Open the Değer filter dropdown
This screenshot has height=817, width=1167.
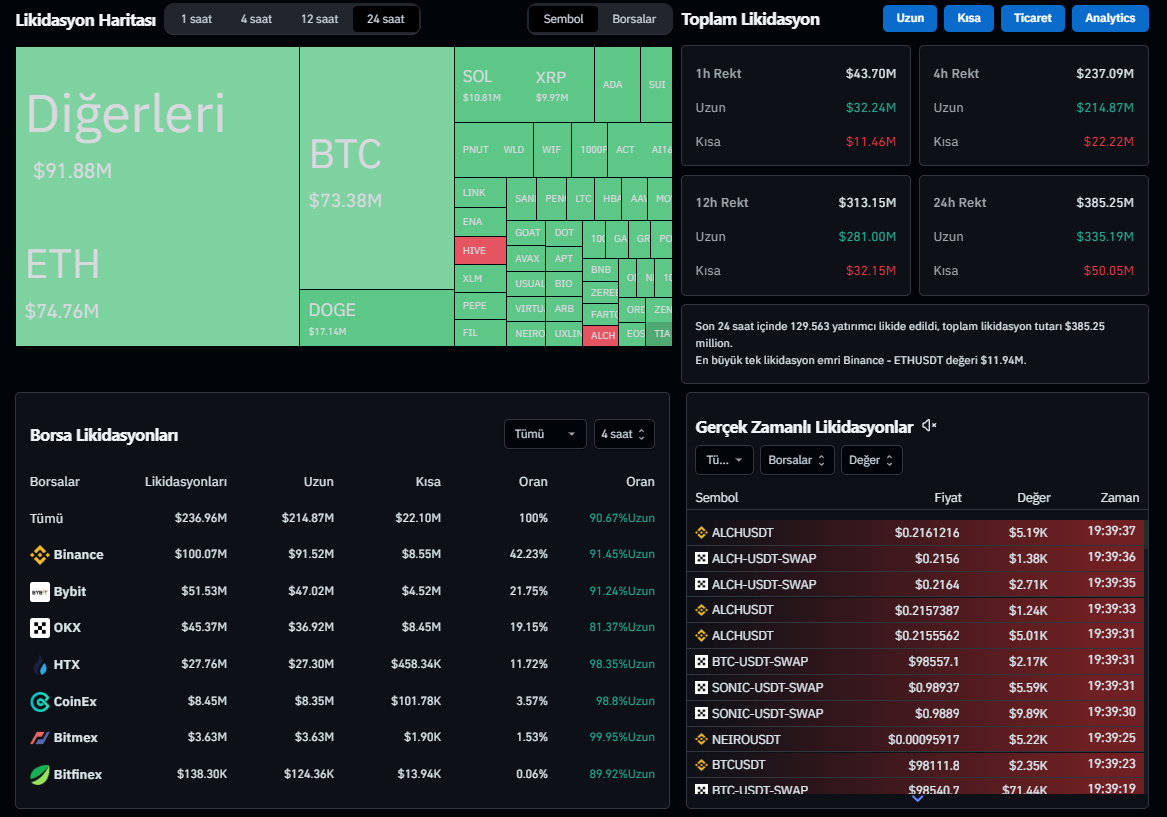point(871,461)
